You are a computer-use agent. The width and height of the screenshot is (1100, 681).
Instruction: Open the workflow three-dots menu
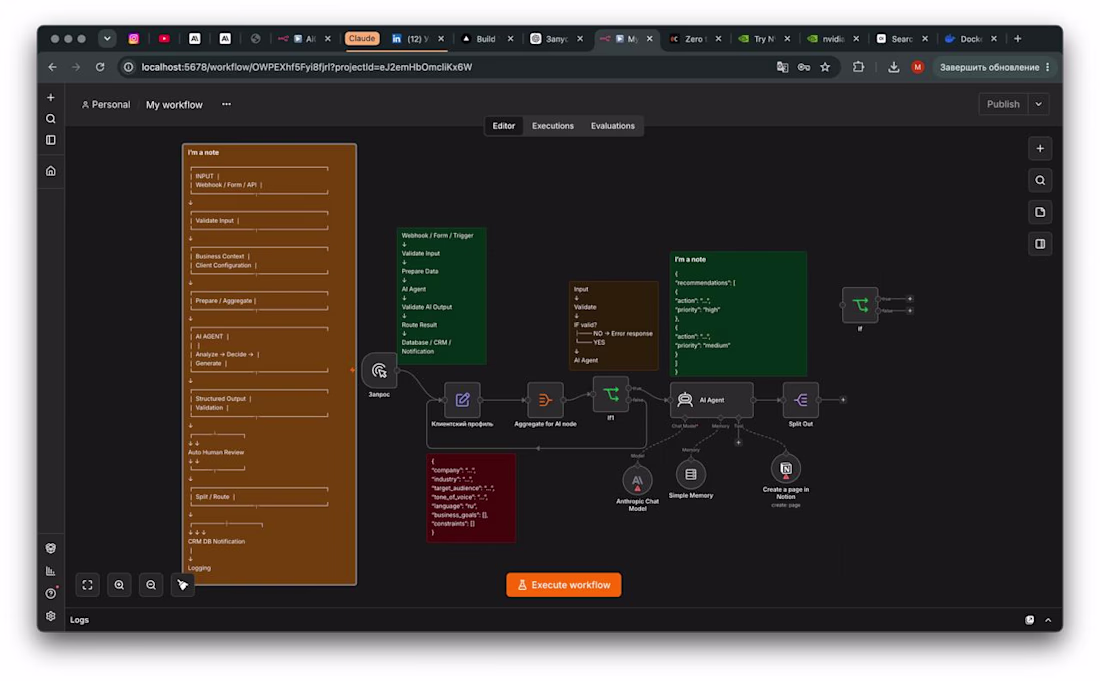click(226, 104)
